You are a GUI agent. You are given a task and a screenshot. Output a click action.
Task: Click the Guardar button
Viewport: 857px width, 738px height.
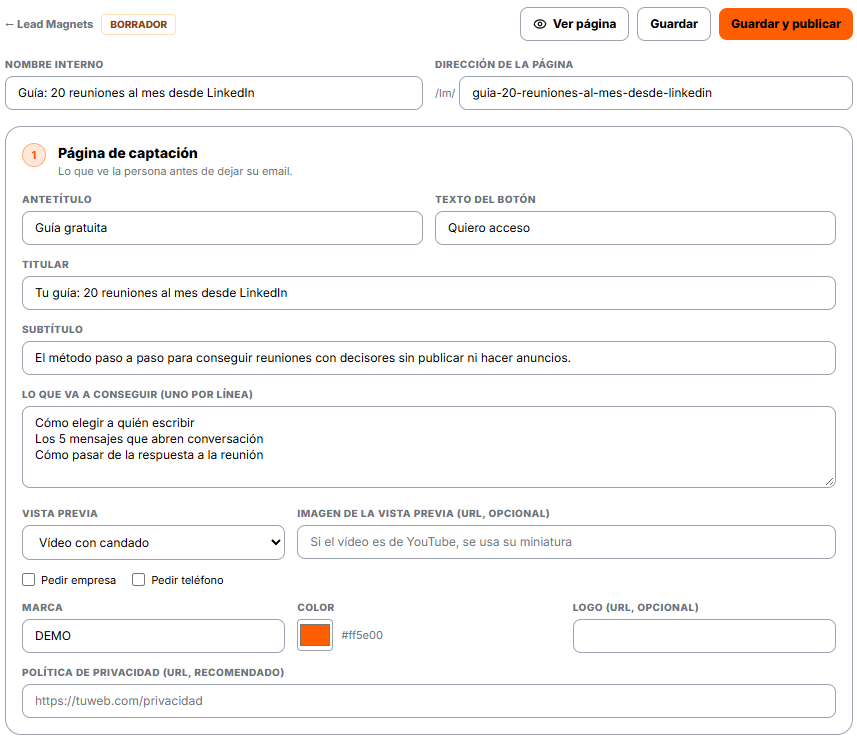click(673, 24)
